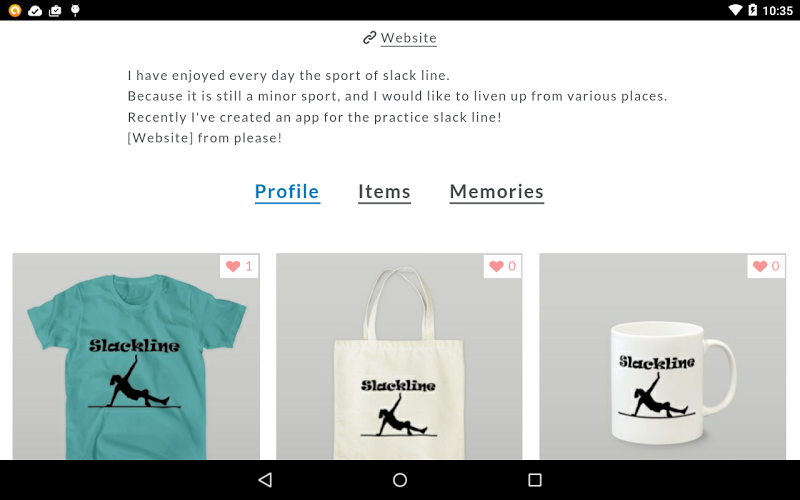The height and width of the screenshot is (500, 800).
Task: Tap the heart icon on the tote bag
Action: pos(496,266)
